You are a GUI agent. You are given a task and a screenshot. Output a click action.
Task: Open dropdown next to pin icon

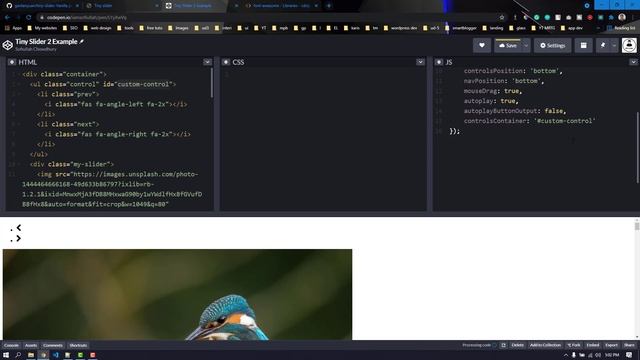[614, 45]
